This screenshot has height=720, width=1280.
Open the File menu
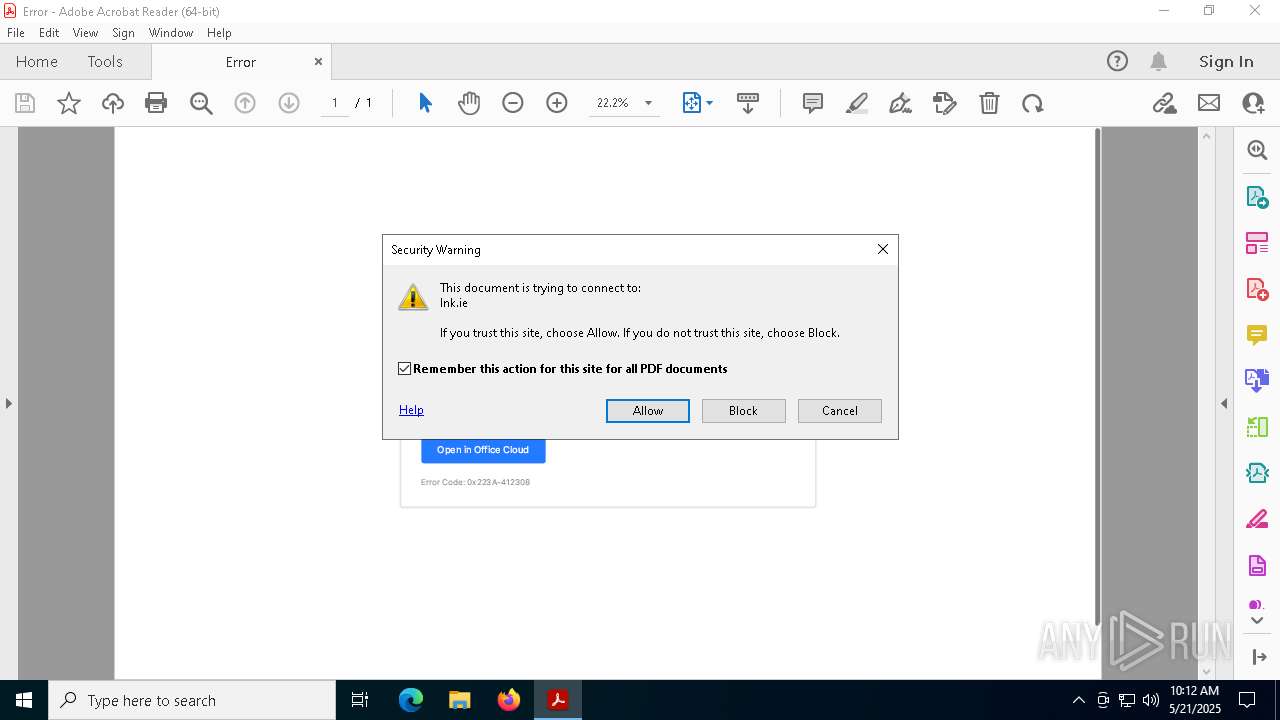pyautogui.click(x=16, y=33)
